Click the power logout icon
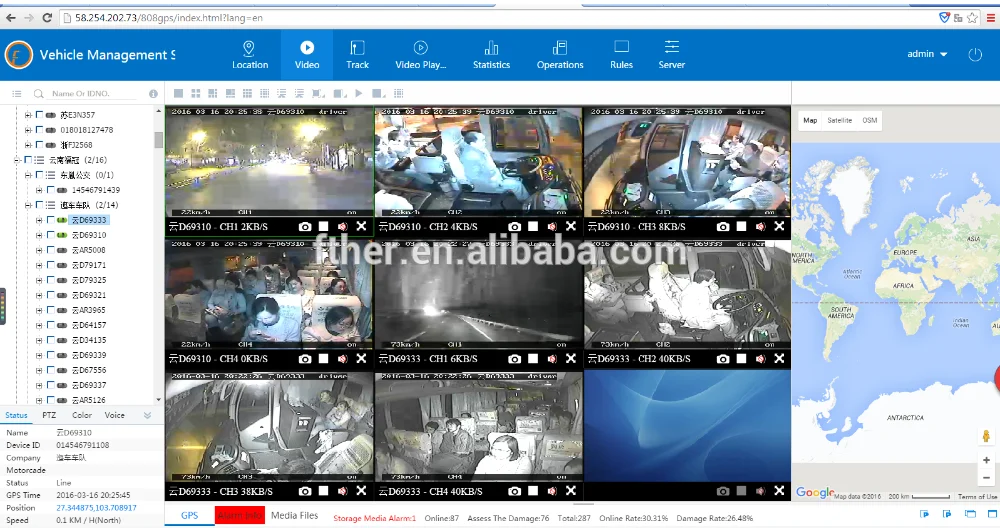Screen dimensions: 1000x528 tap(975, 55)
